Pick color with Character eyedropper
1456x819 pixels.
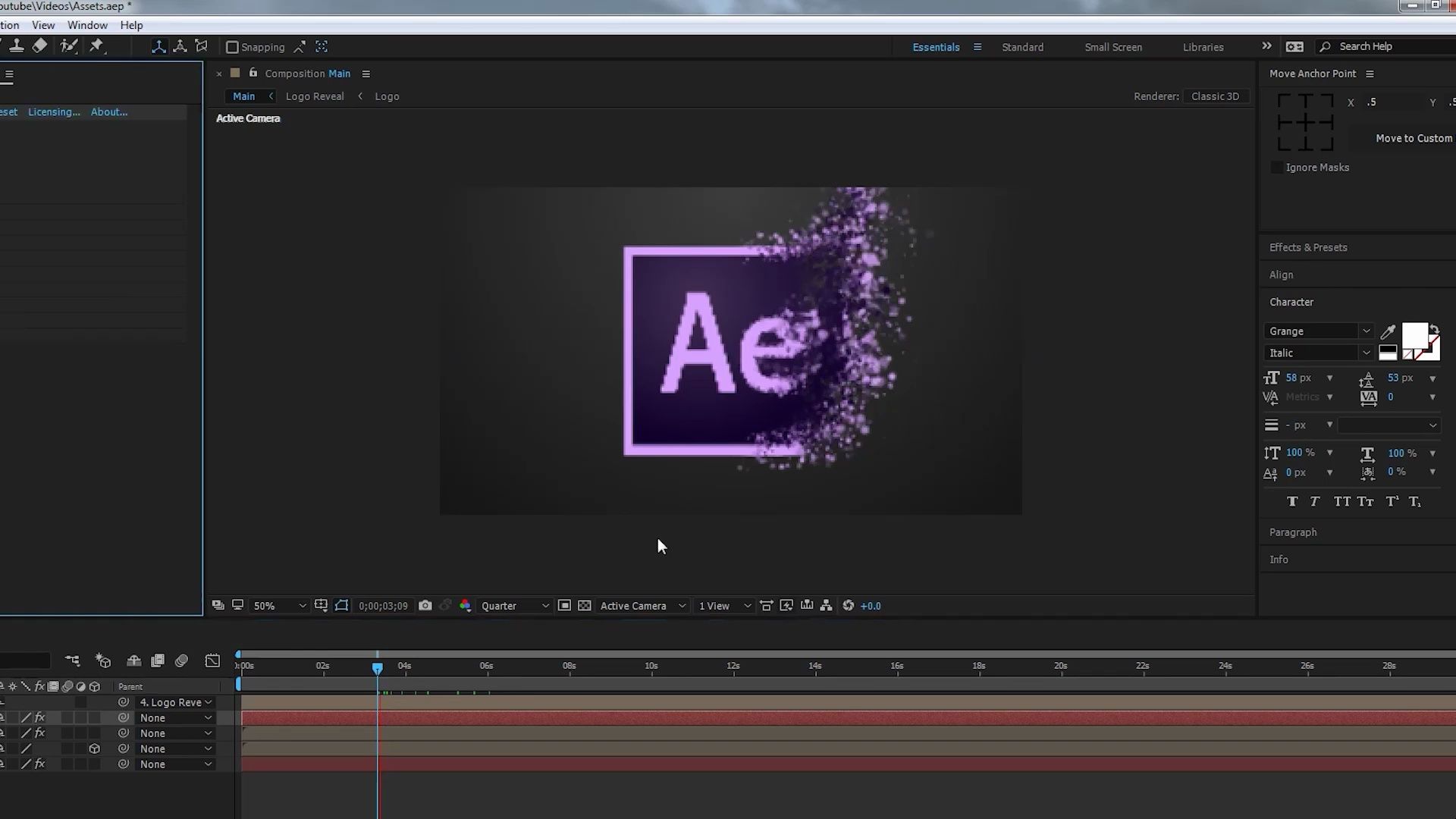1388,331
